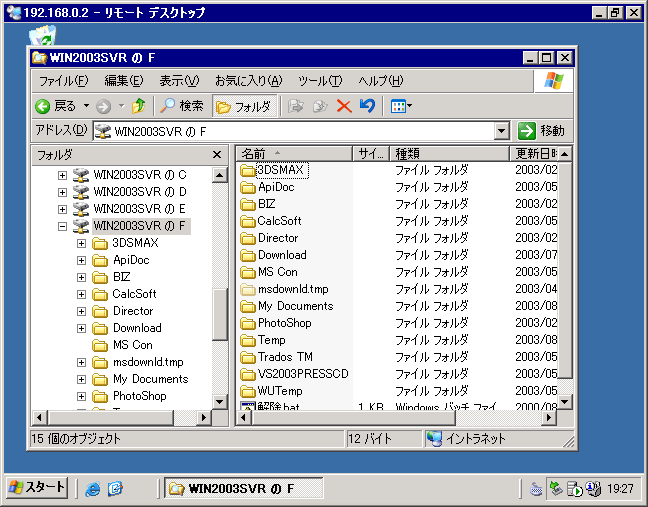Viewport: 648px width, 507px height.
Task: Click file list vertical scrollbar down arrow
Action: tap(565, 401)
